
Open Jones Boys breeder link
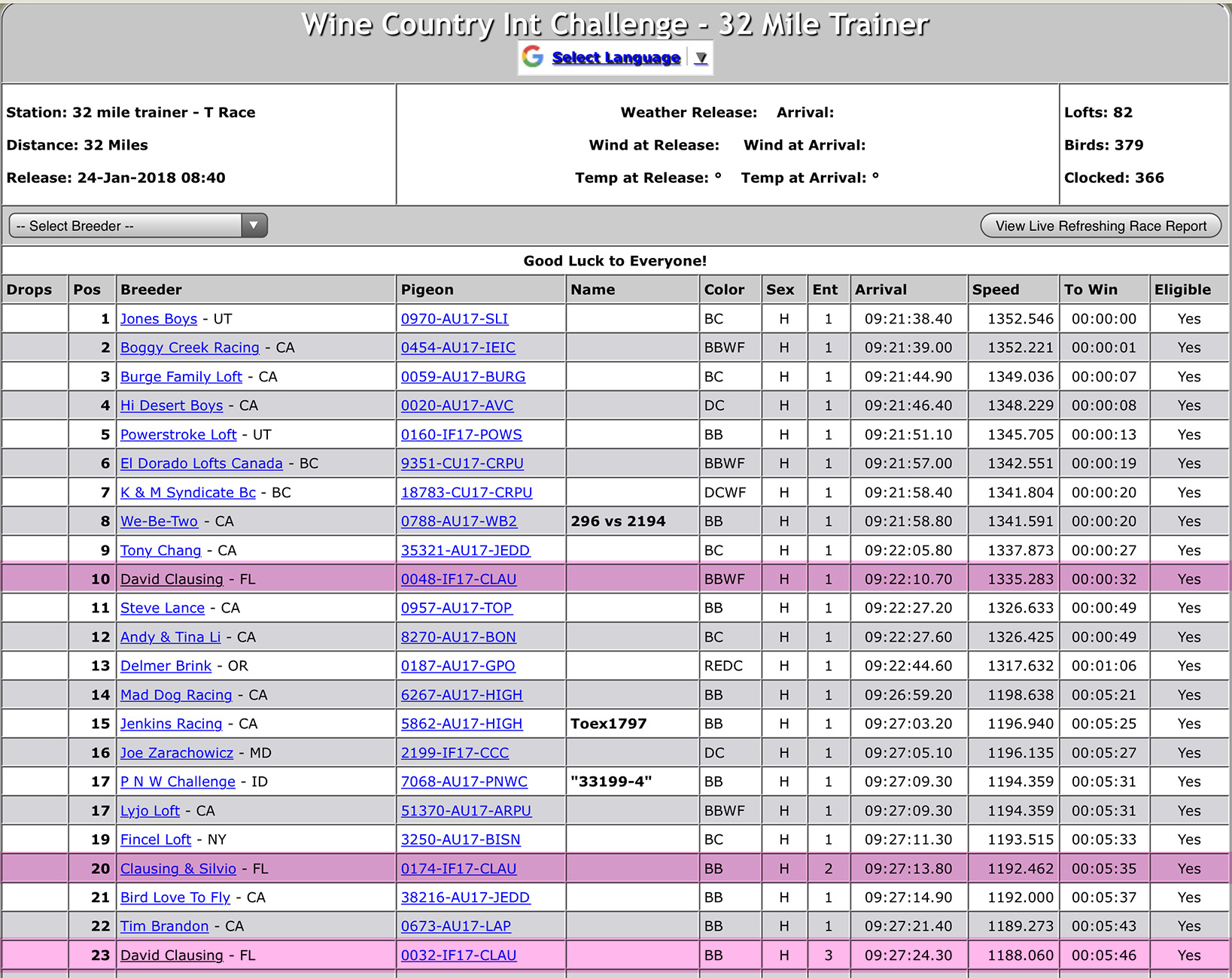click(x=159, y=319)
